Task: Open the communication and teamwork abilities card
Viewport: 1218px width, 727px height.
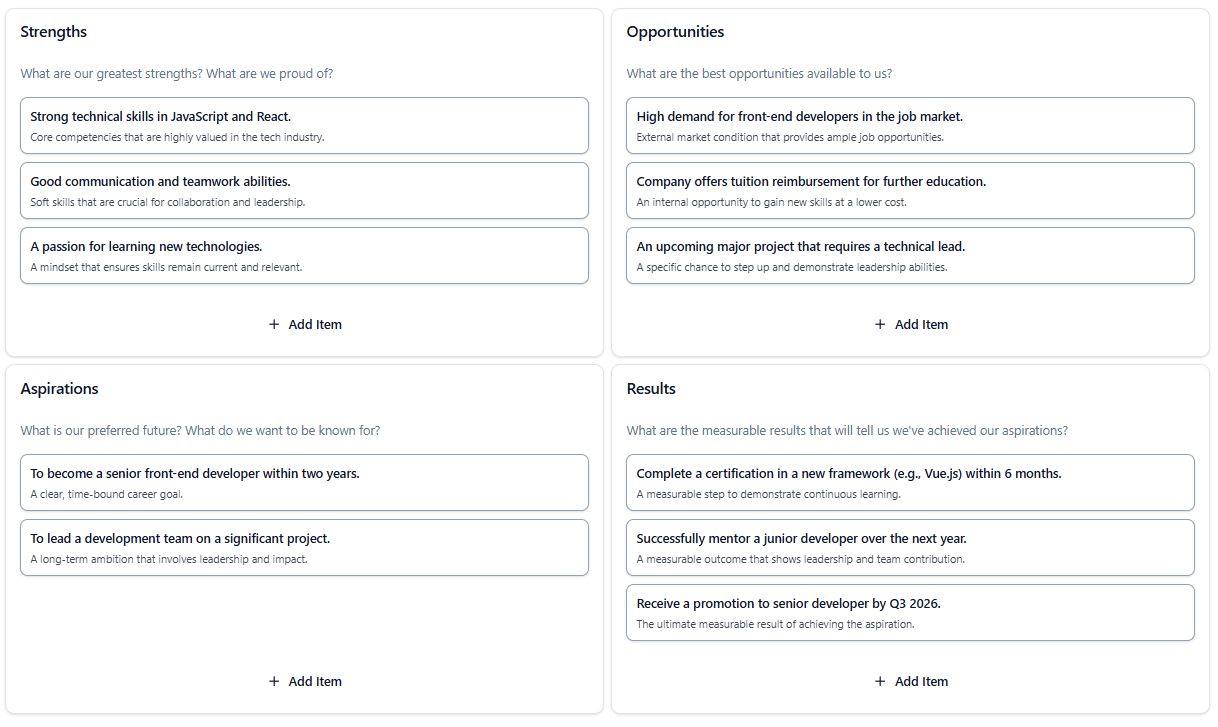Action: point(304,191)
